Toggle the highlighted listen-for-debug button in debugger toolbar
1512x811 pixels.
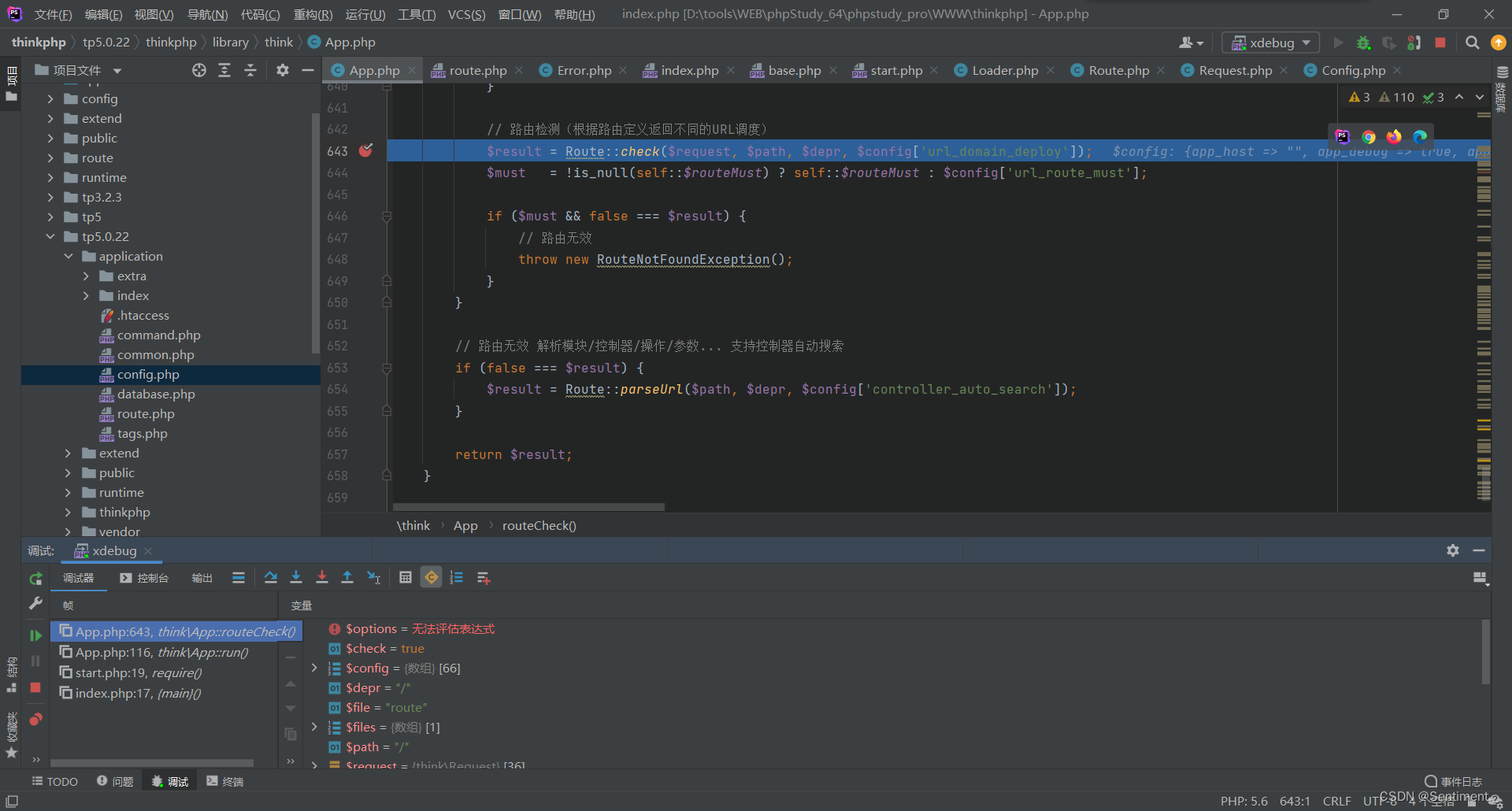click(432, 578)
